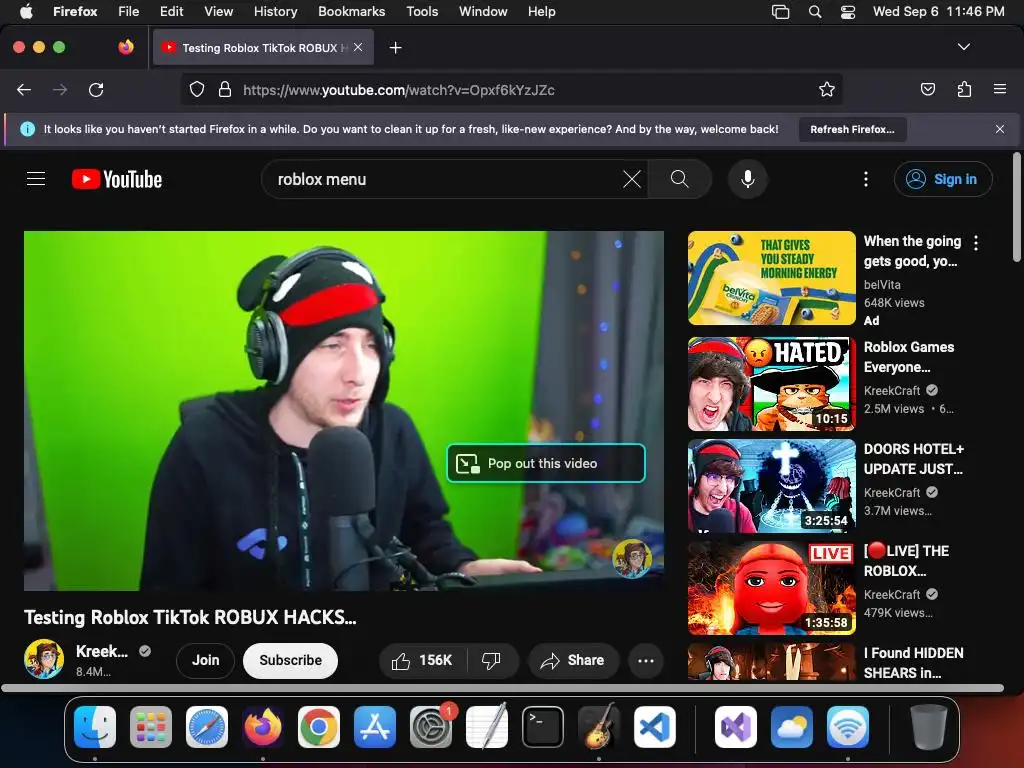Start voice search with microphone

(748, 179)
